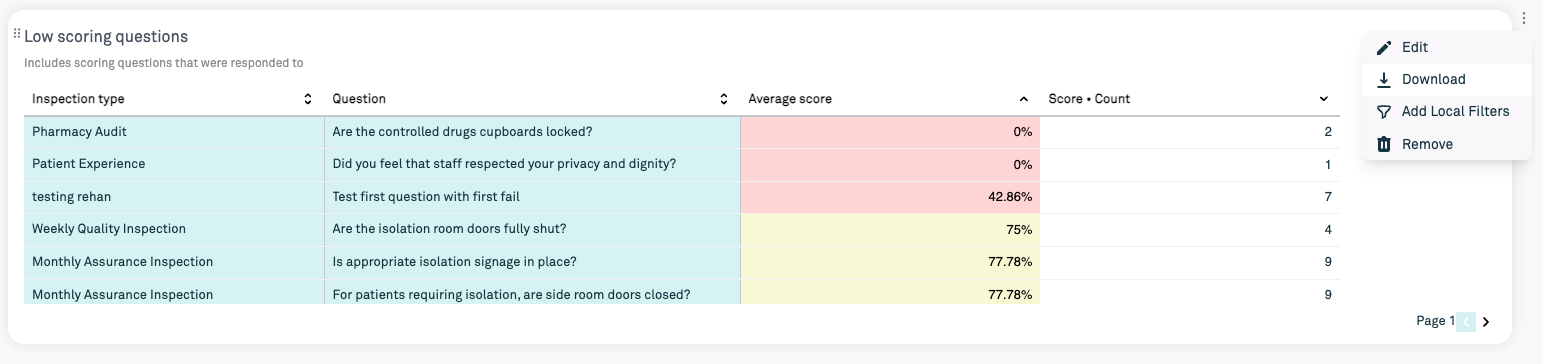This screenshot has width=1543, height=364.
Task: Click the Pharmacy Audit inspection cell
Action: [174, 132]
